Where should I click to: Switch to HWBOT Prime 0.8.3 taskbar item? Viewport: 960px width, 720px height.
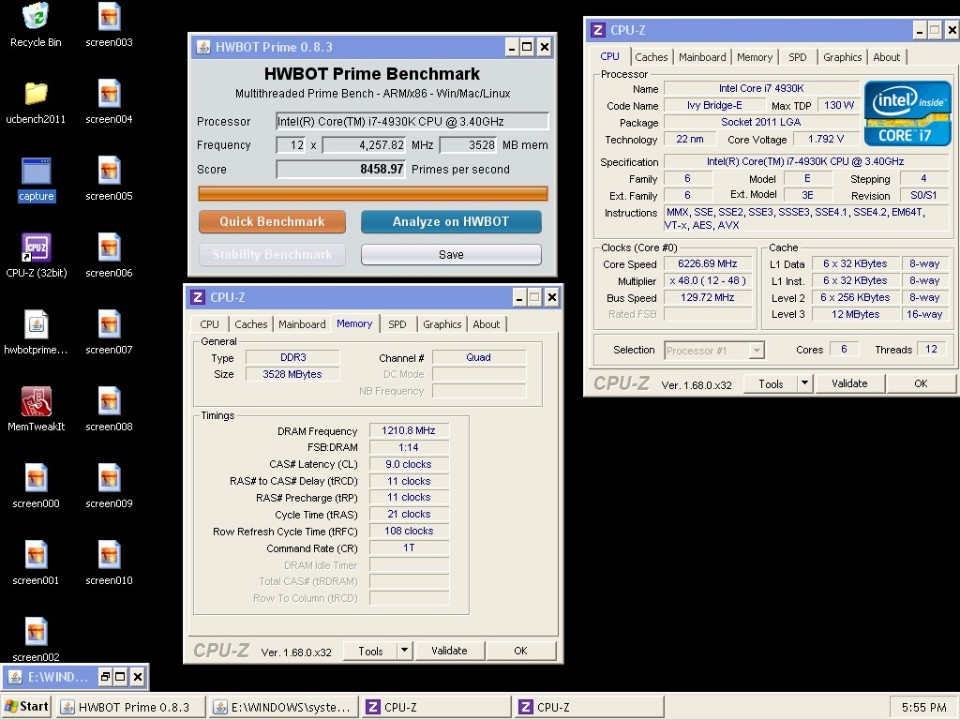(131, 707)
